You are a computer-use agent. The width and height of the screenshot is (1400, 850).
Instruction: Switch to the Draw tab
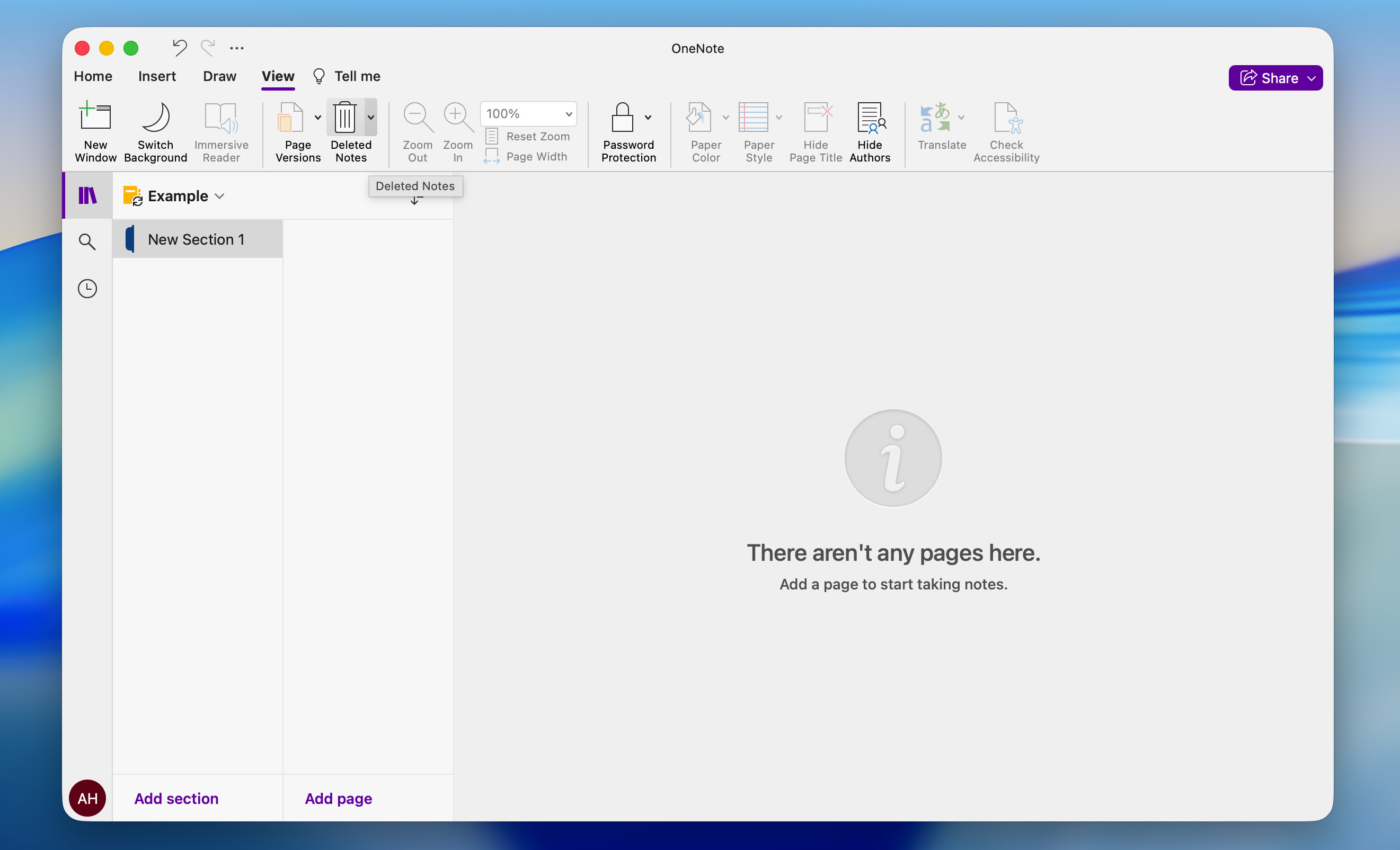pyautogui.click(x=219, y=76)
